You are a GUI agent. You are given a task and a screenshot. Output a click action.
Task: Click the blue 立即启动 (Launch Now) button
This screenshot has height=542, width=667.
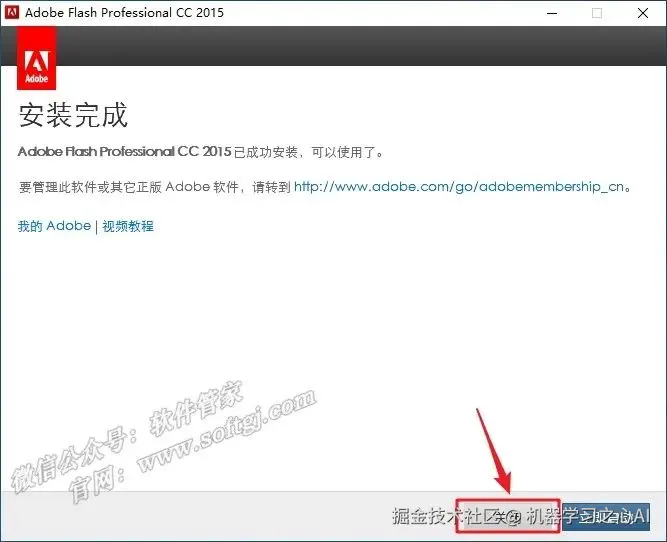(606, 516)
